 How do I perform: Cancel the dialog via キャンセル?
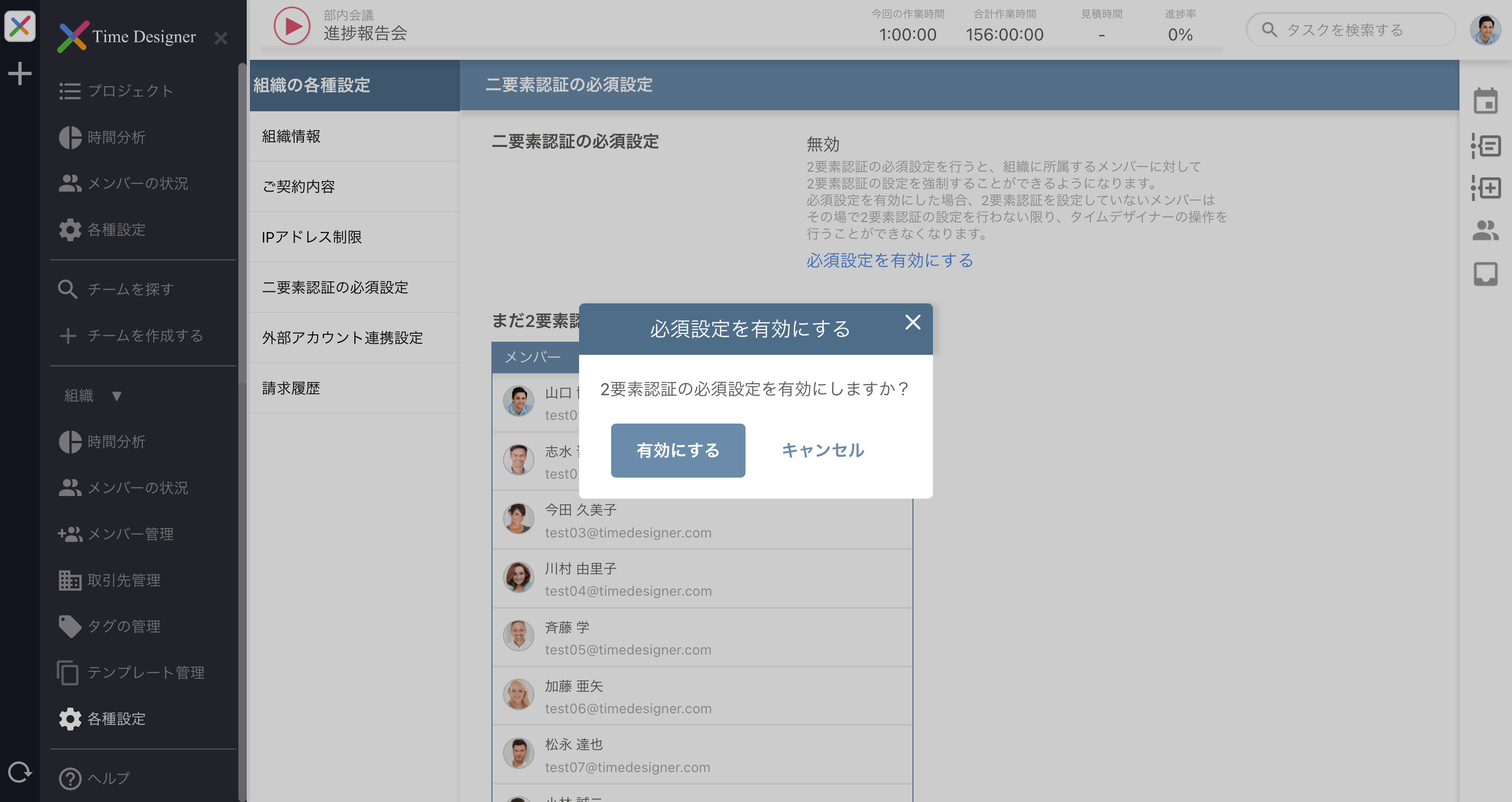point(822,450)
